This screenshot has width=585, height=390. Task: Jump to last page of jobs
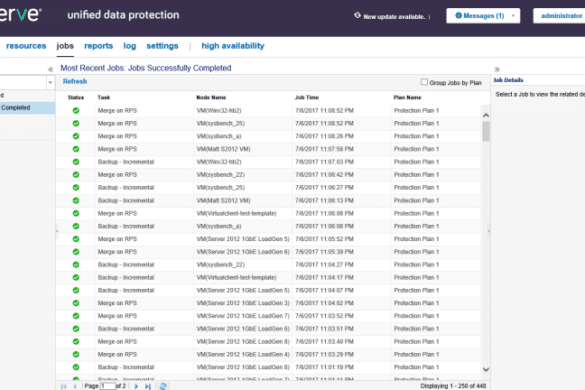[x=148, y=386]
